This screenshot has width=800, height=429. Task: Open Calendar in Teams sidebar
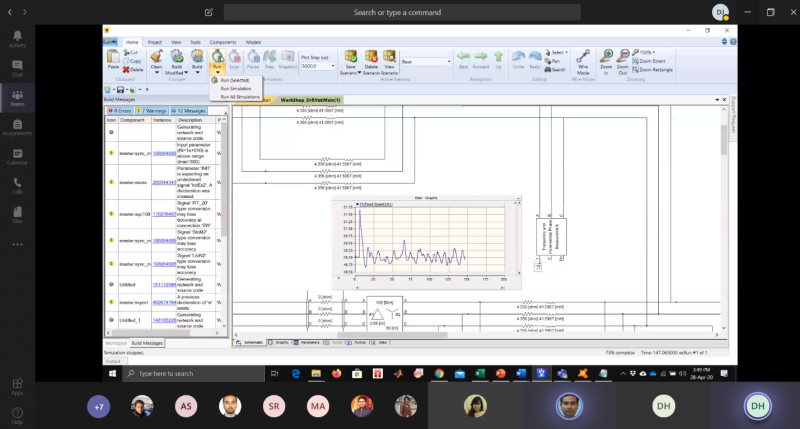coord(17,153)
